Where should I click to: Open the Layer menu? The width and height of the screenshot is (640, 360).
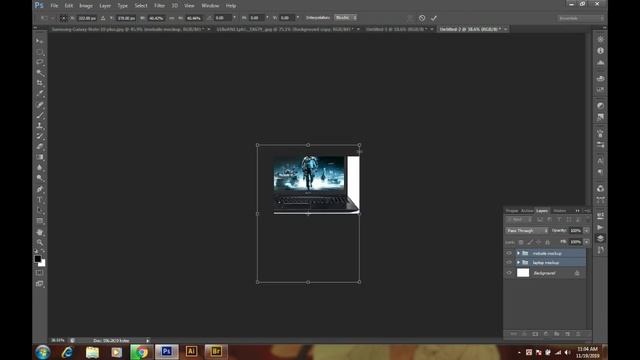tap(105, 6)
